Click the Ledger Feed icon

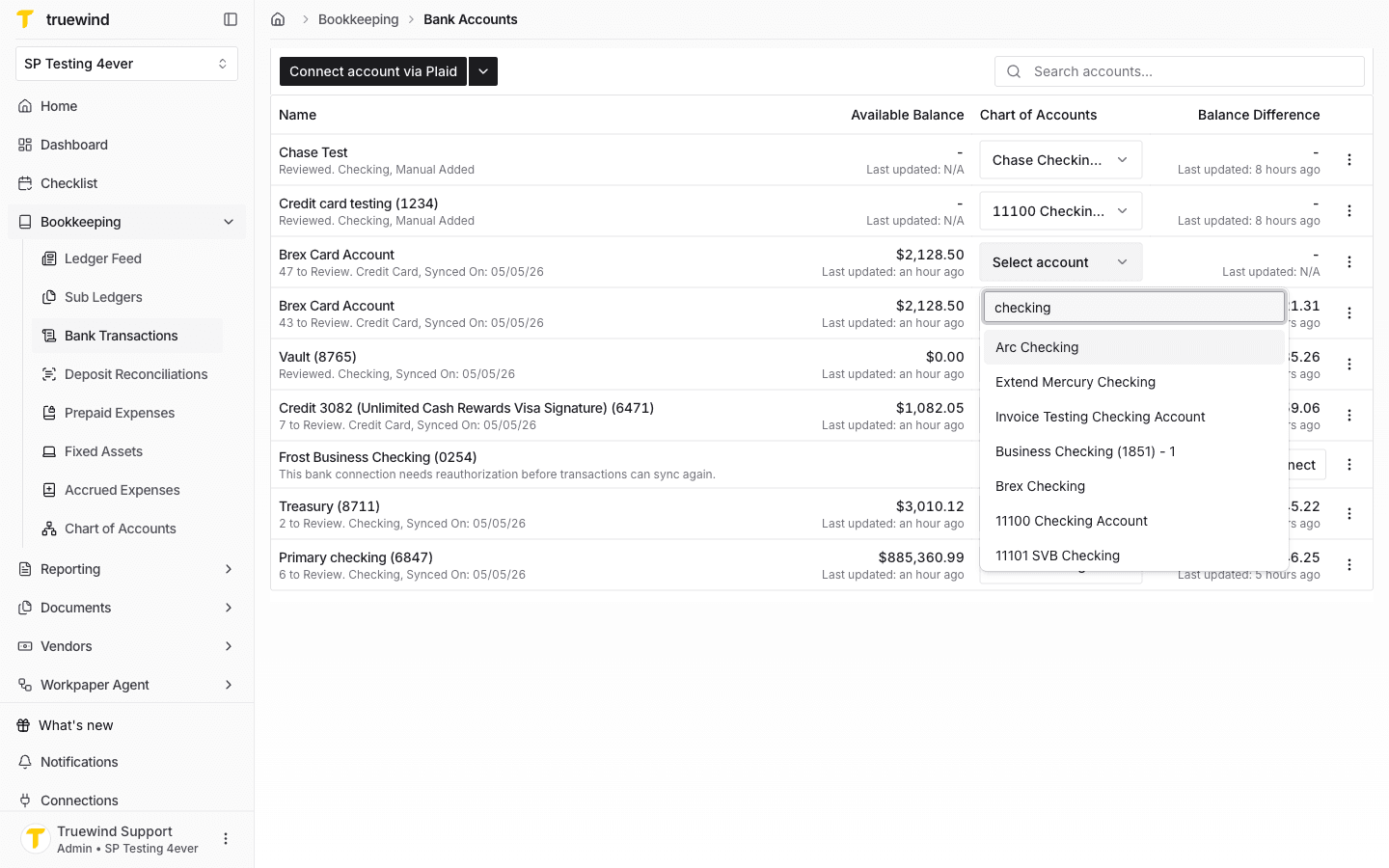click(49, 258)
